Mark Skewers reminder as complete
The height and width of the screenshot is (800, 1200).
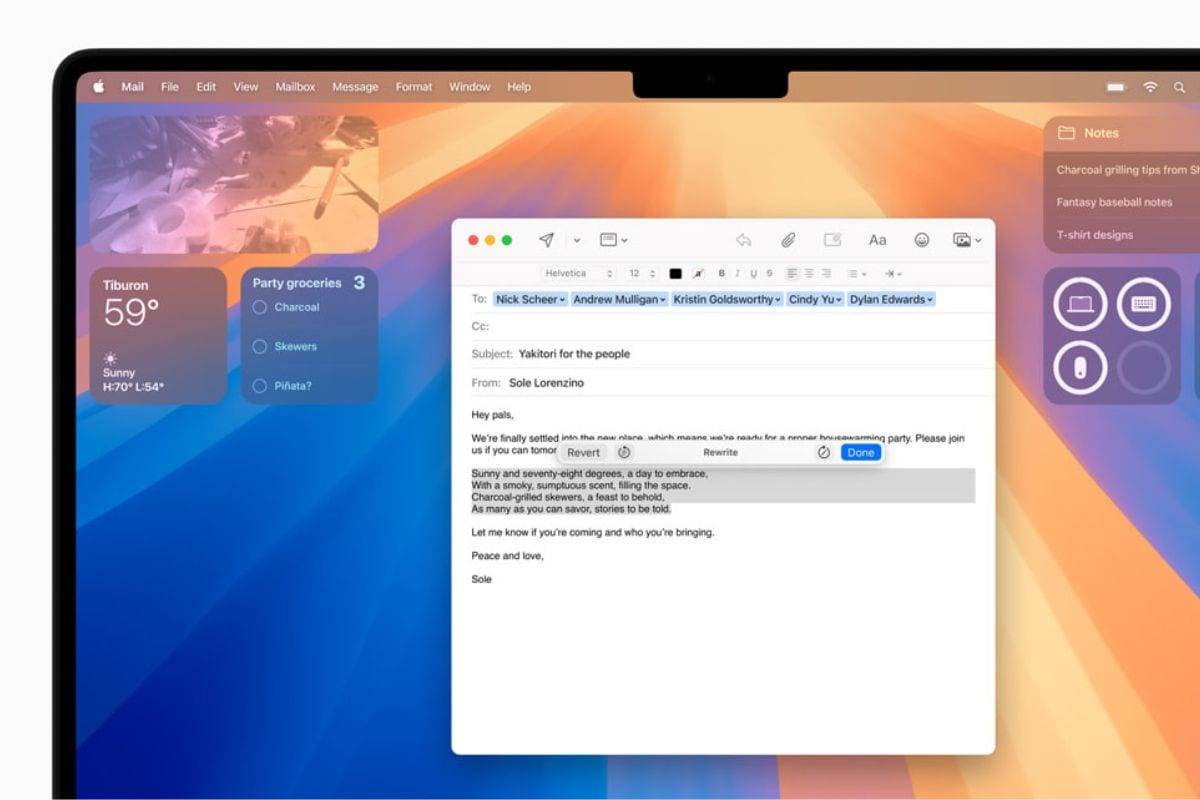260,346
